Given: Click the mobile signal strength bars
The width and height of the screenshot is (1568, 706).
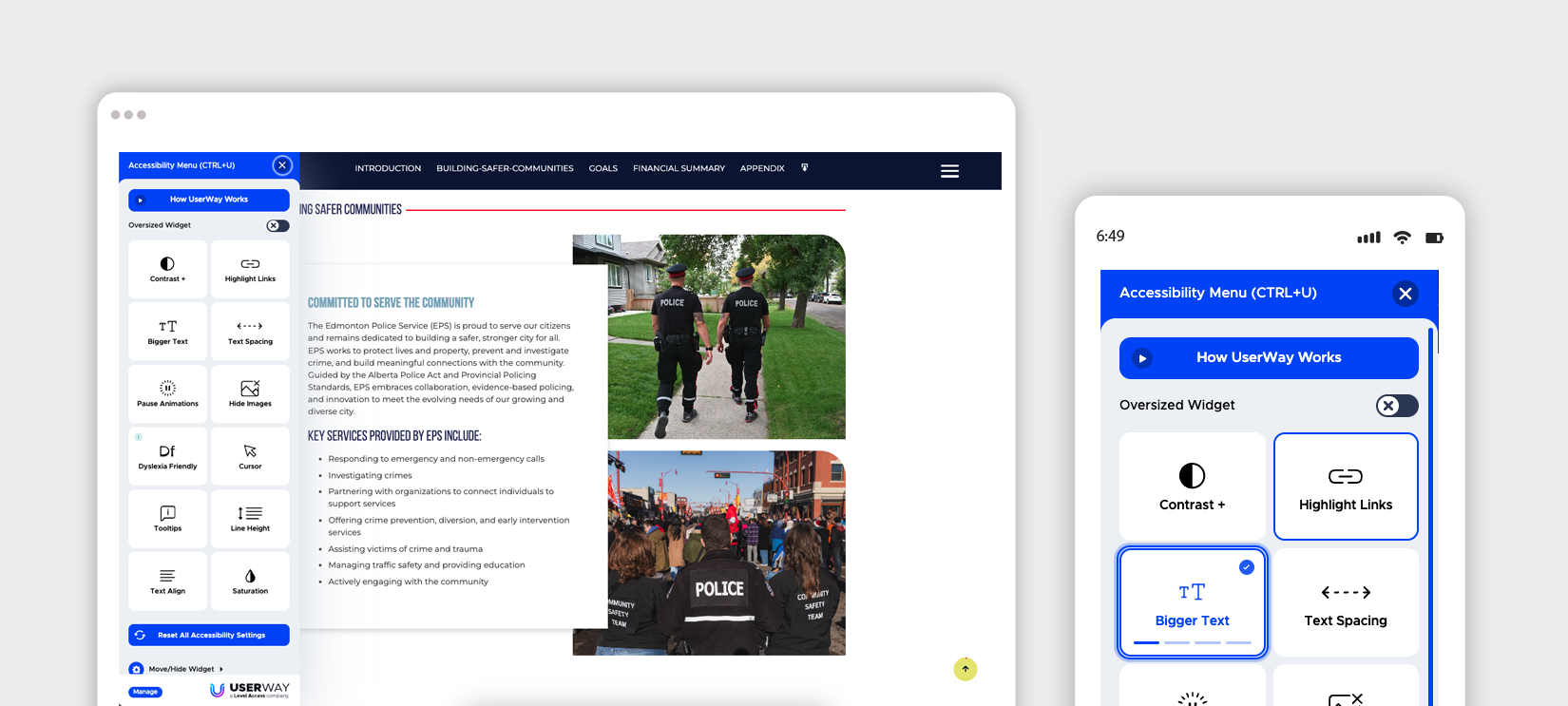Looking at the screenshot, I should 1368,238.
